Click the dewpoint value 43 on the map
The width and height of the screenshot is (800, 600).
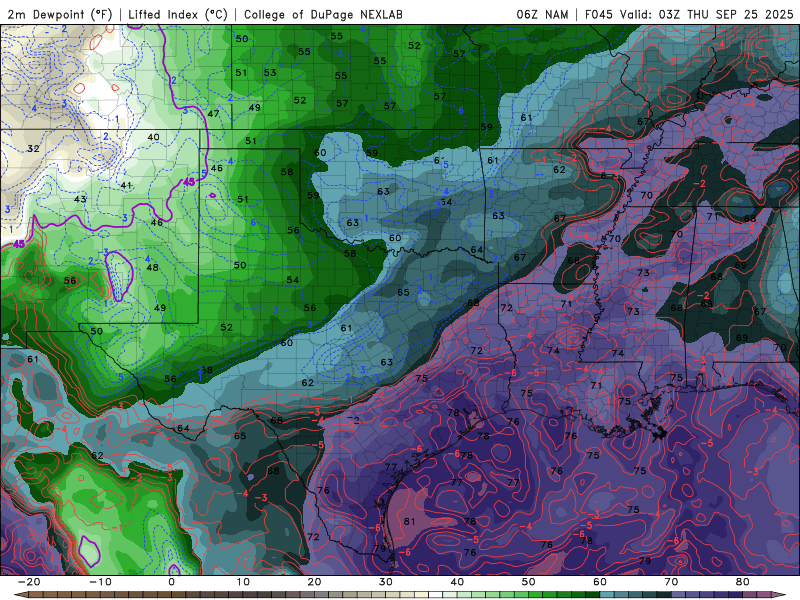pyautogui.click(x=80, y=199)
